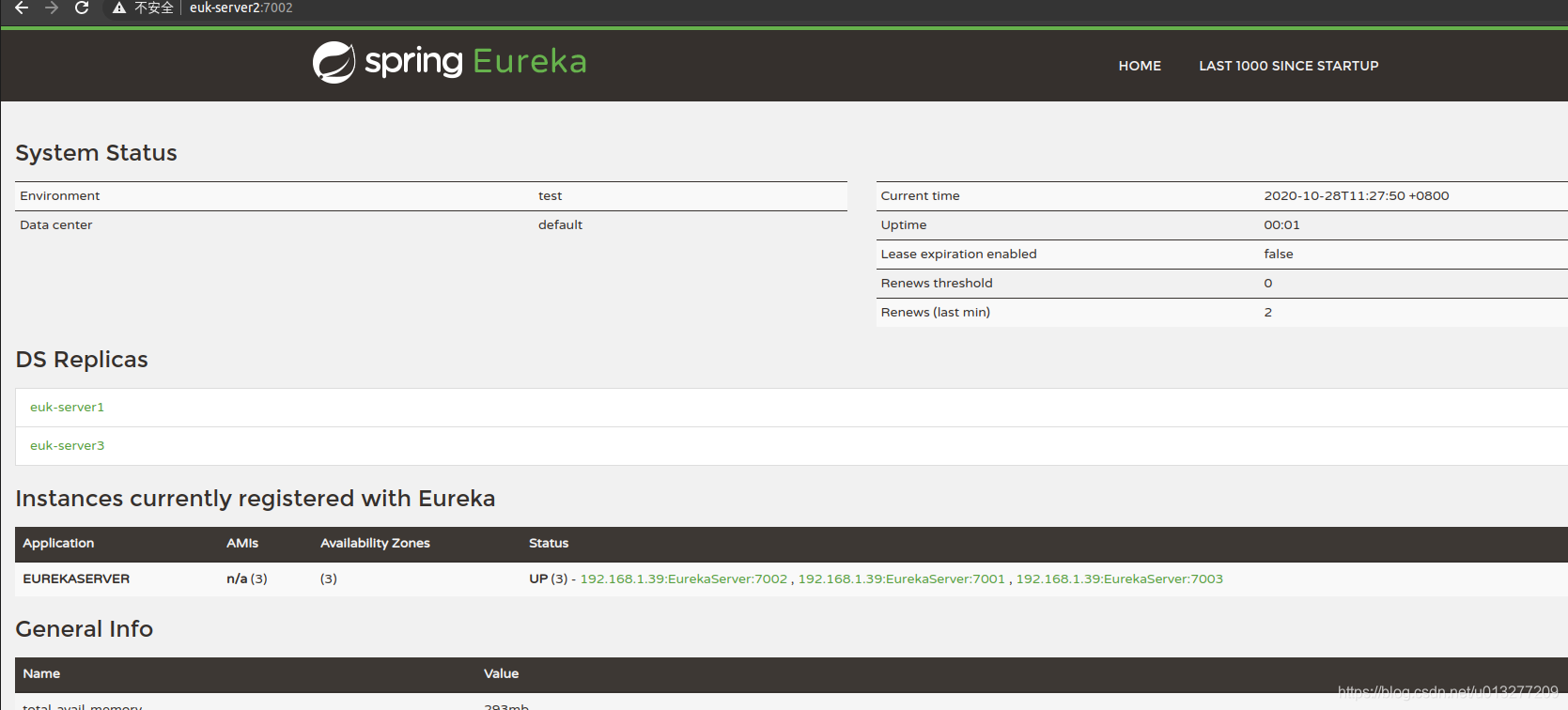Open the euk-server3 replica link
Screen dimensions: 1568x710
click(x=67, y=445)
